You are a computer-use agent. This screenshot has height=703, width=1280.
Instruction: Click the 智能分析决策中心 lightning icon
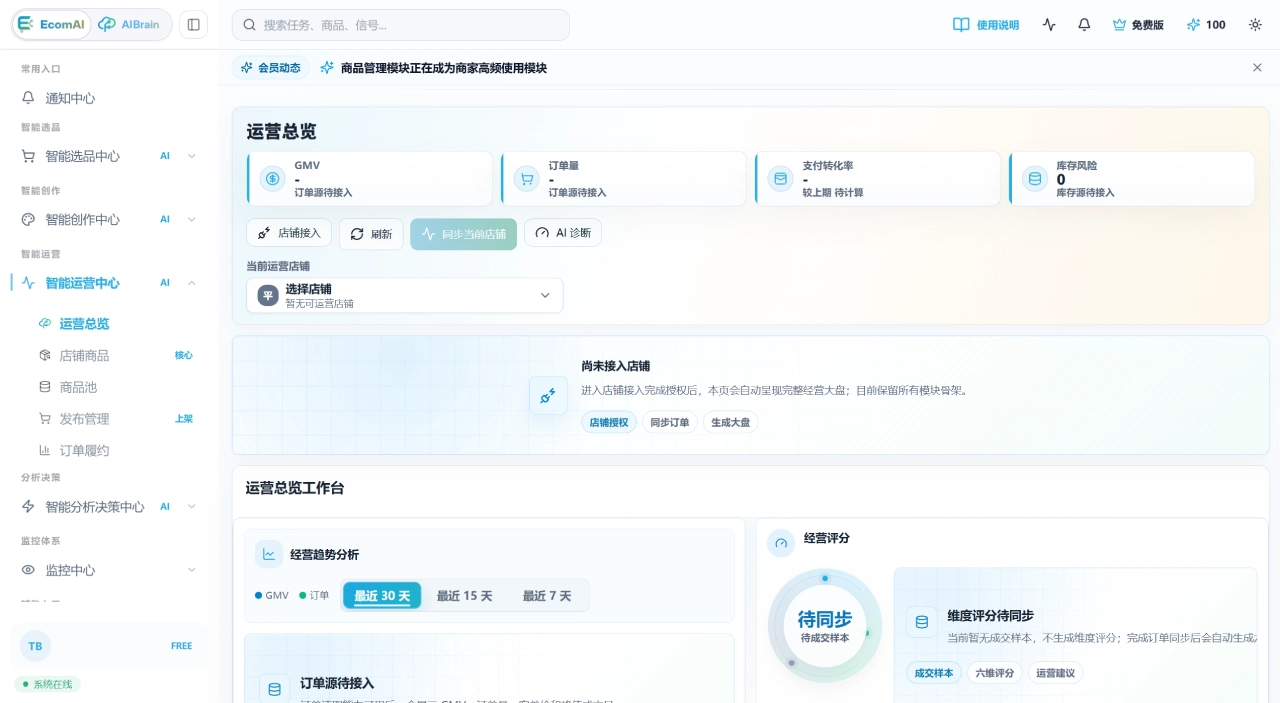coord(28,507)
